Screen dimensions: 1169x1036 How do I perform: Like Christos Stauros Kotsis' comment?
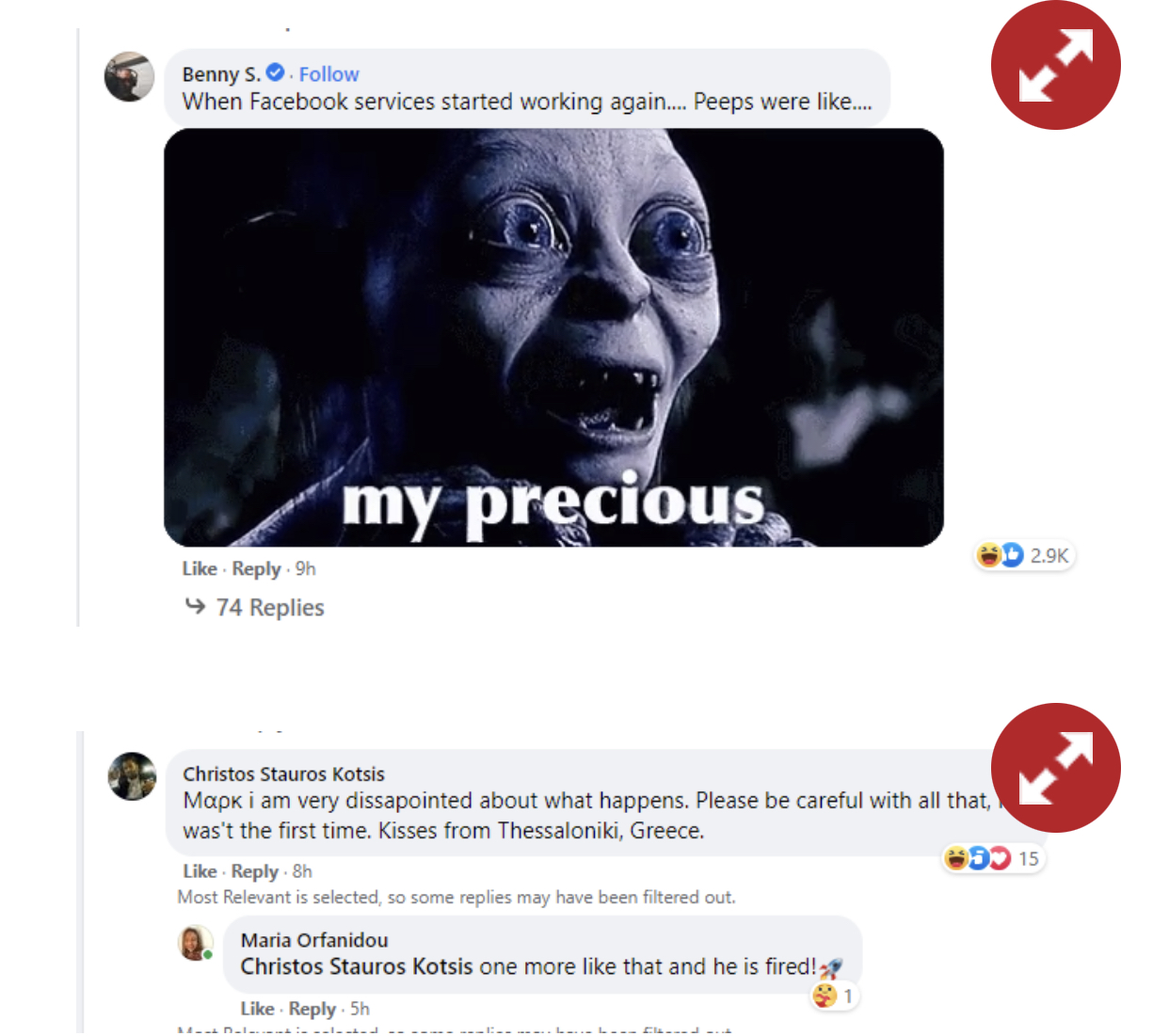(200, 871)
